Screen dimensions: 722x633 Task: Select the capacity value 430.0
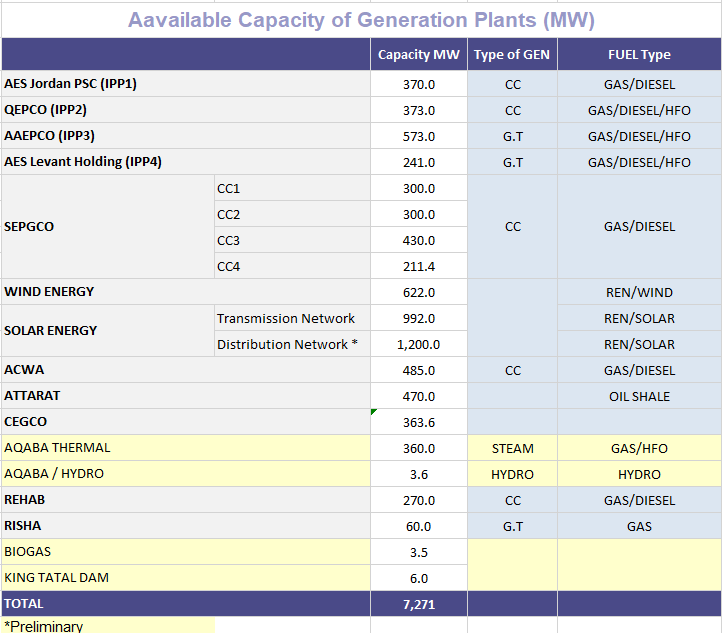419,240
